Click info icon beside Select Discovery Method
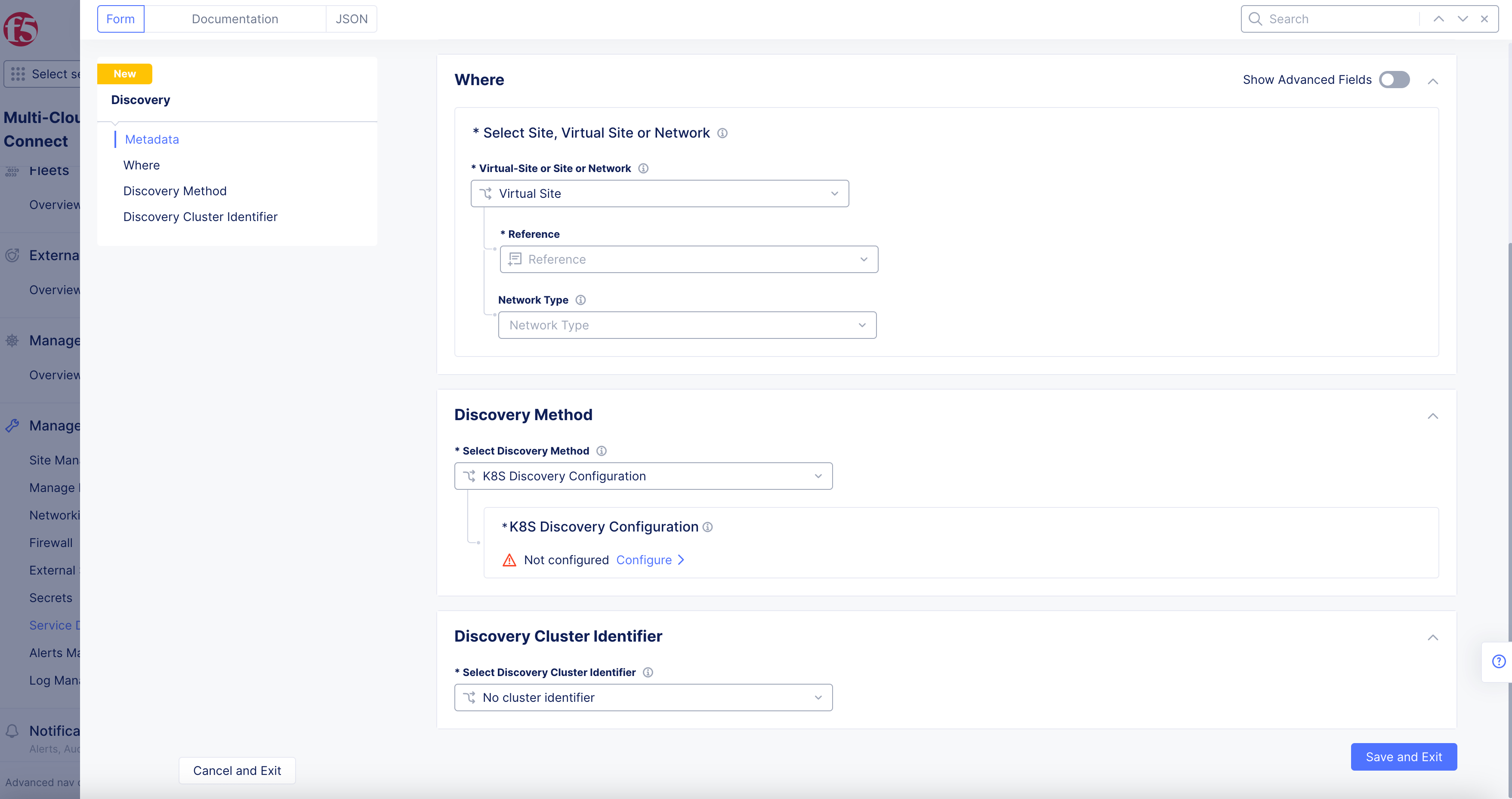Image resolution: width=1512 pixels, height=799 pixels. 602,451
